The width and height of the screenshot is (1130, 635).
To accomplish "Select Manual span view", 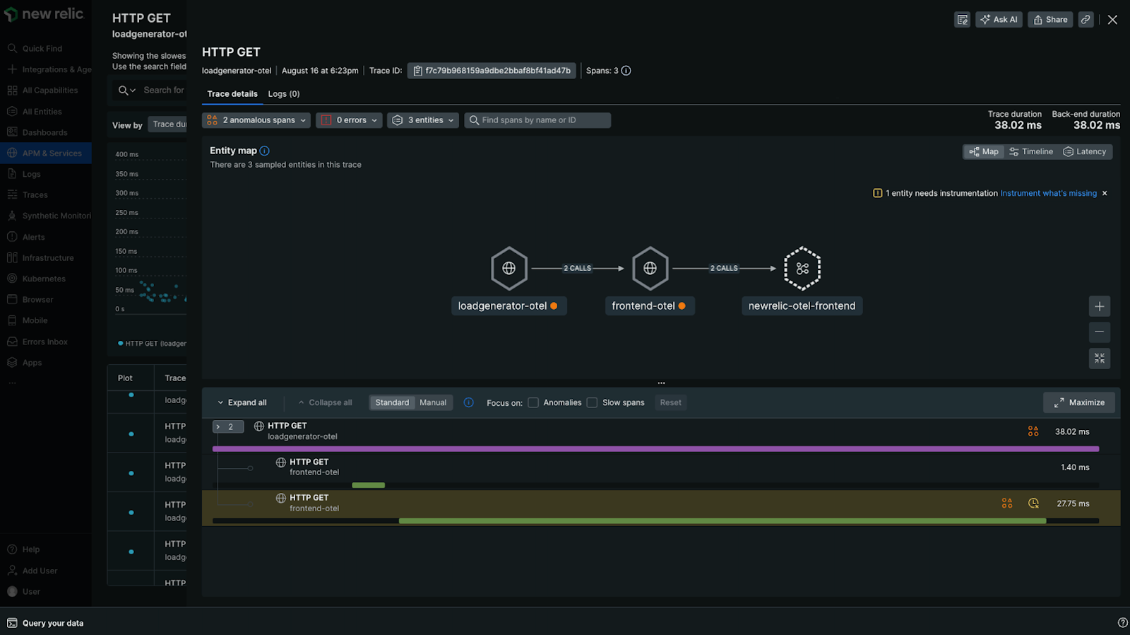I will point(432,402).
